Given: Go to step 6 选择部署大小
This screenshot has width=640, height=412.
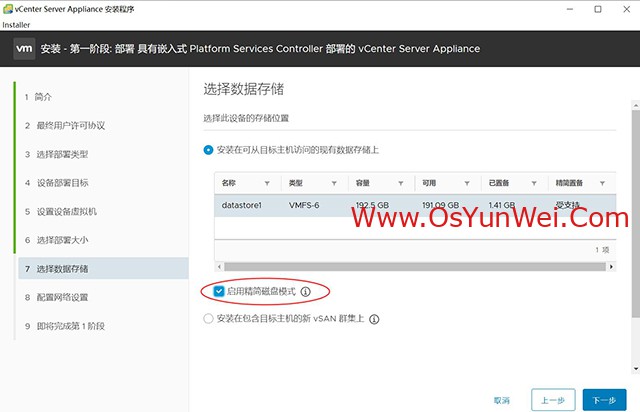Looking at the screenshot, I should (x=56, y=240).
